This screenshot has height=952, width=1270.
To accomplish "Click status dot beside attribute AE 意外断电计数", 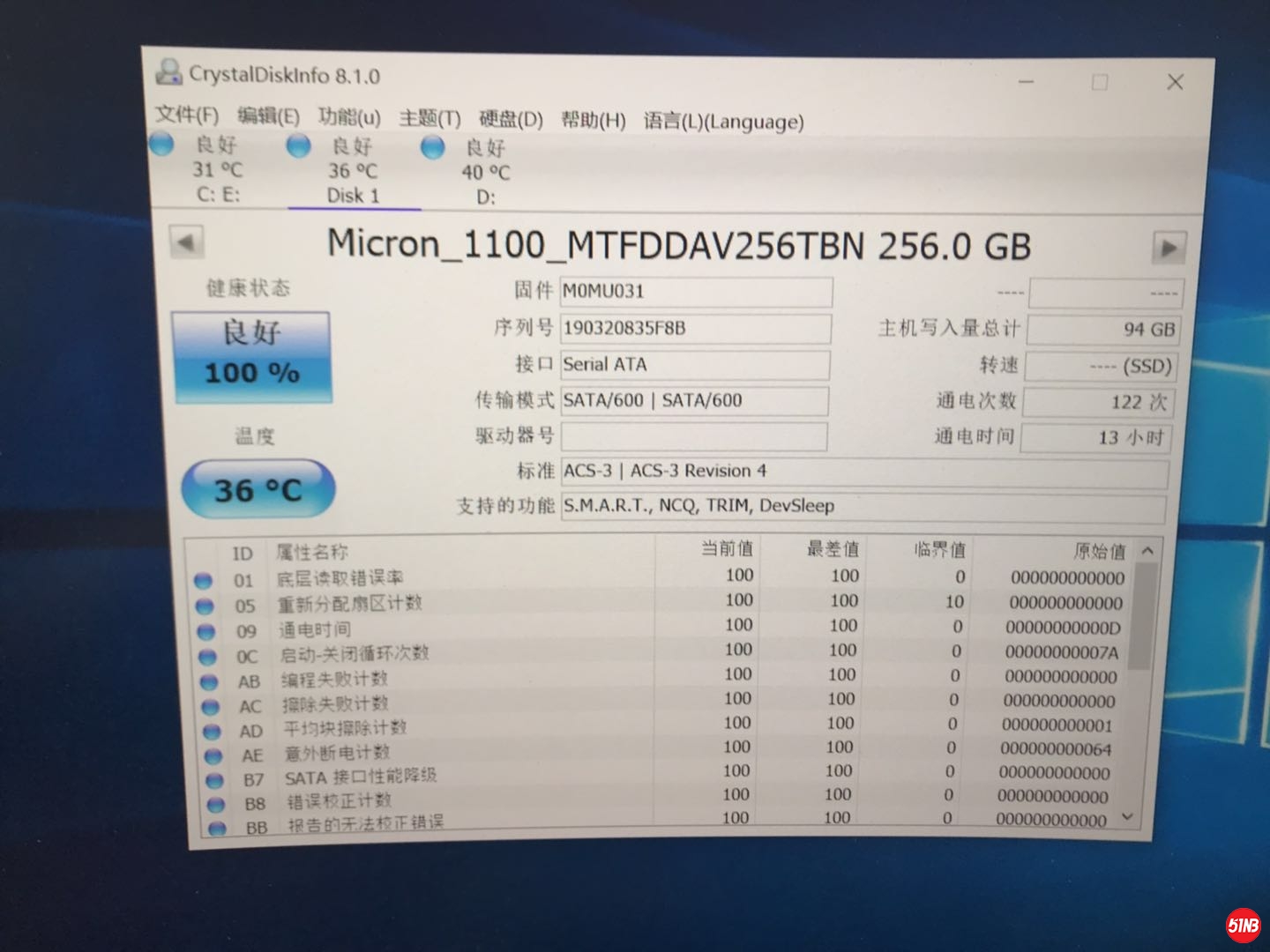I will pos(213,755).
